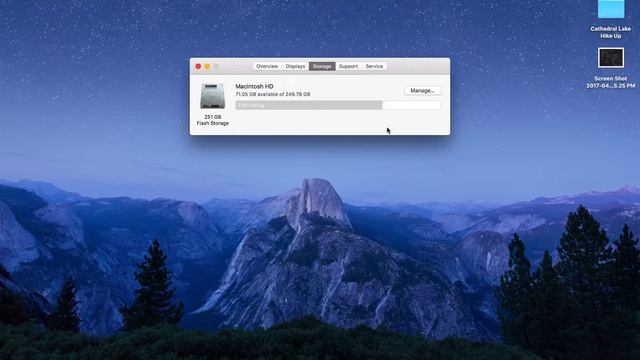Image resolution: width=640 pixels, height=360 pixels.
Task: Click the Screen Shot file name label
Action: [611, 82]
